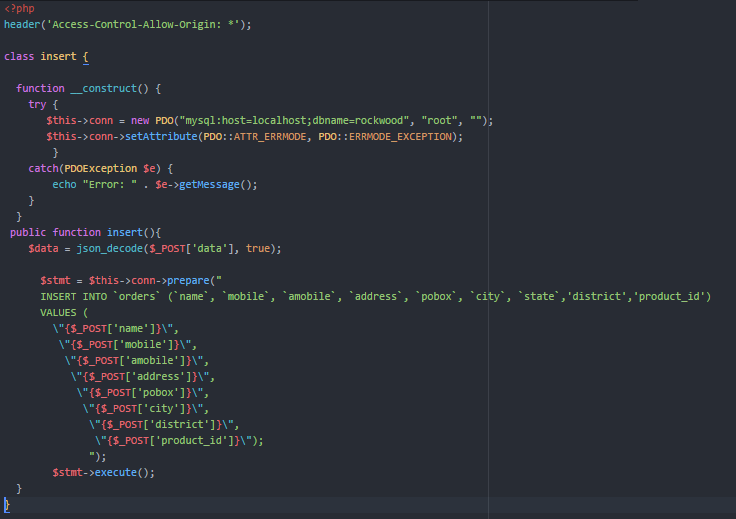Click the 'product_id' column in INSERT list
Screen dimensions: 736x519
[x=668, y=297]
